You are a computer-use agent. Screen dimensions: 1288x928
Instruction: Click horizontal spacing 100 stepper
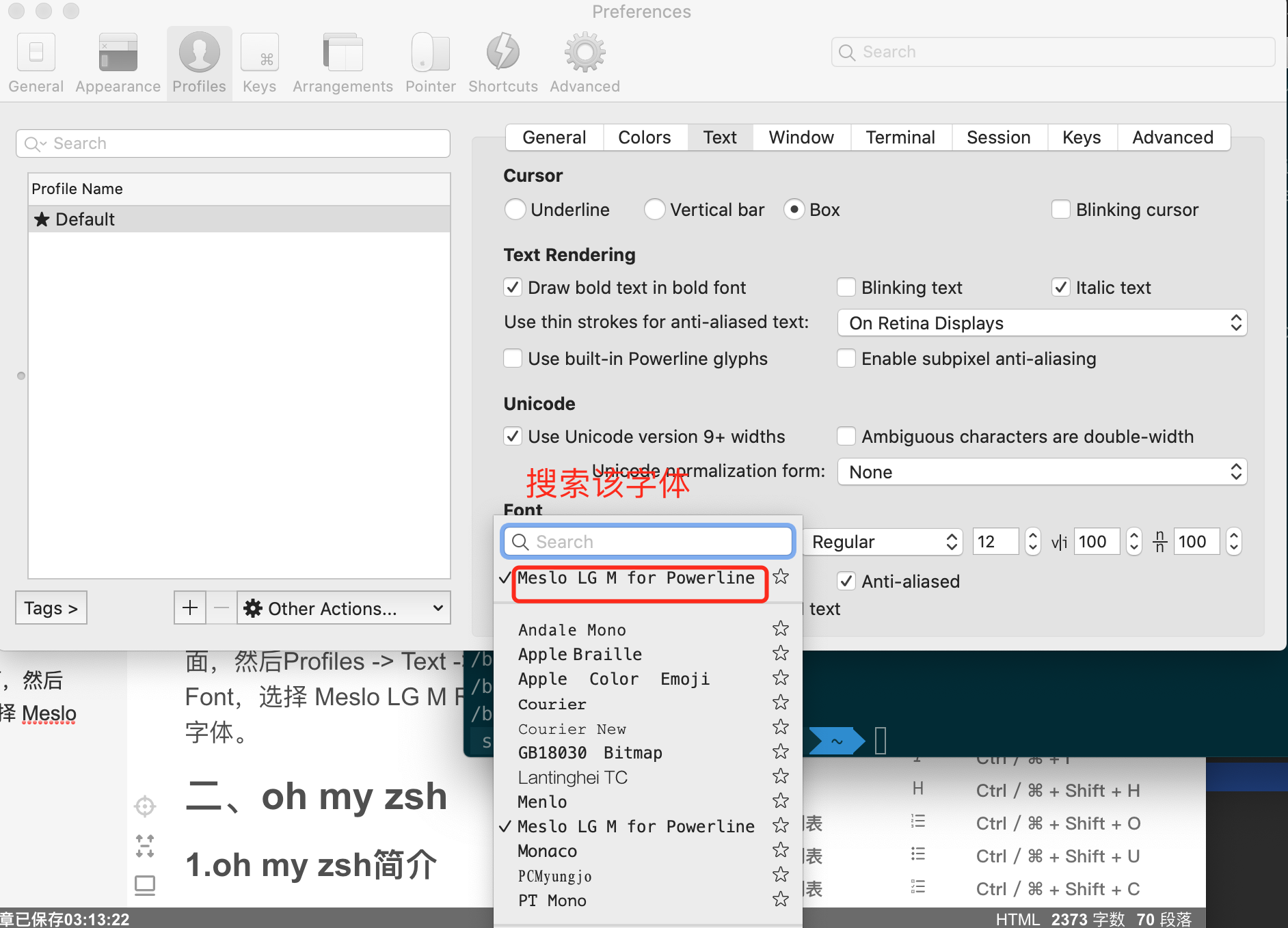pyautogui.click(x=1134, y=542)
